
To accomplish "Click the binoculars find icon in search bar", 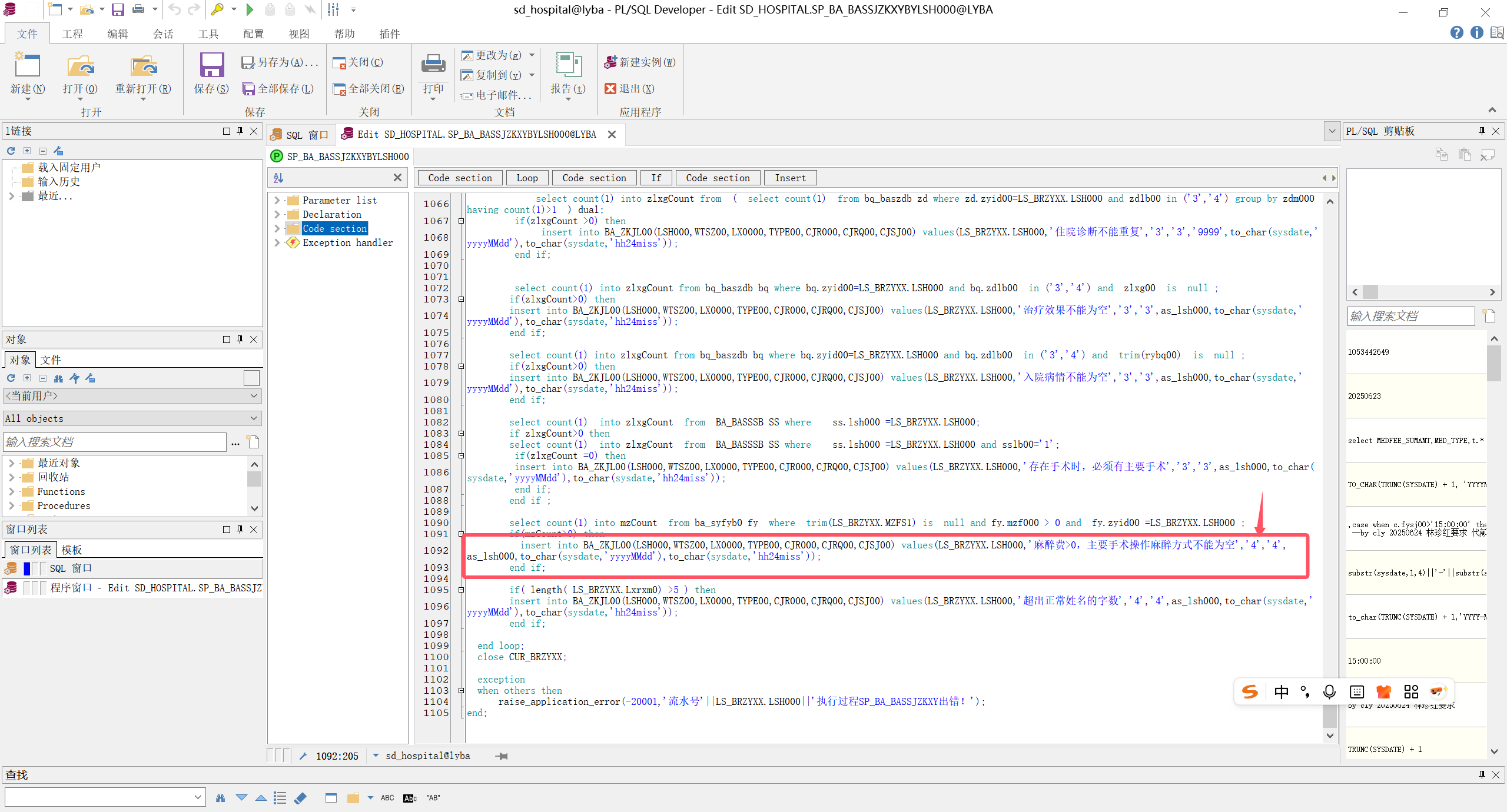I will (x=220, y=798).
